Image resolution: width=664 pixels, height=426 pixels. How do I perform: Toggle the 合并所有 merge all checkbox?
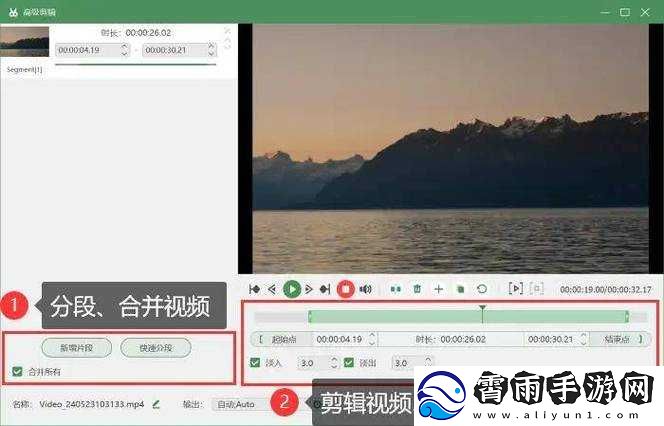click(17, 372)
